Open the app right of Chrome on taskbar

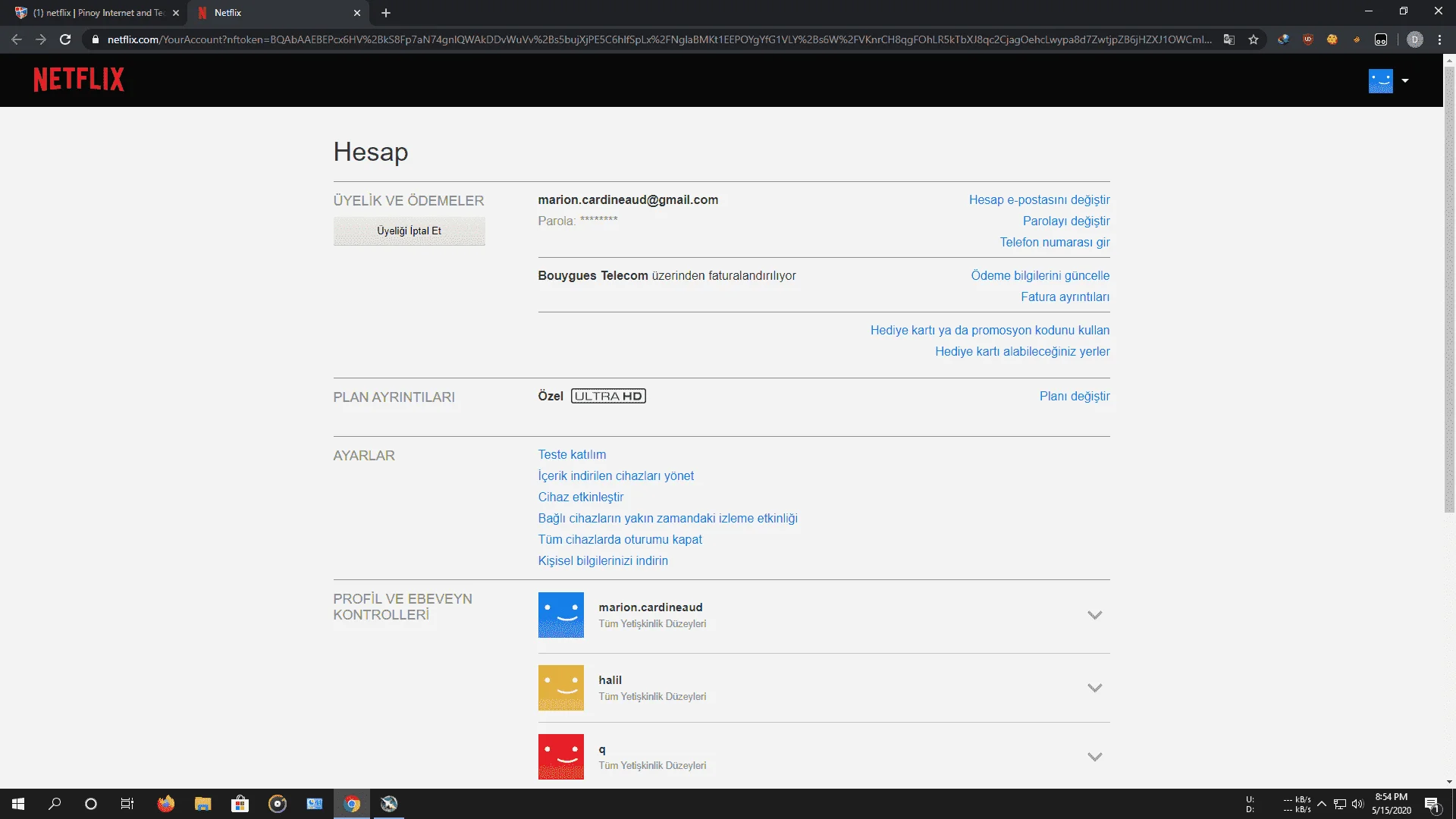pos(389,804)
